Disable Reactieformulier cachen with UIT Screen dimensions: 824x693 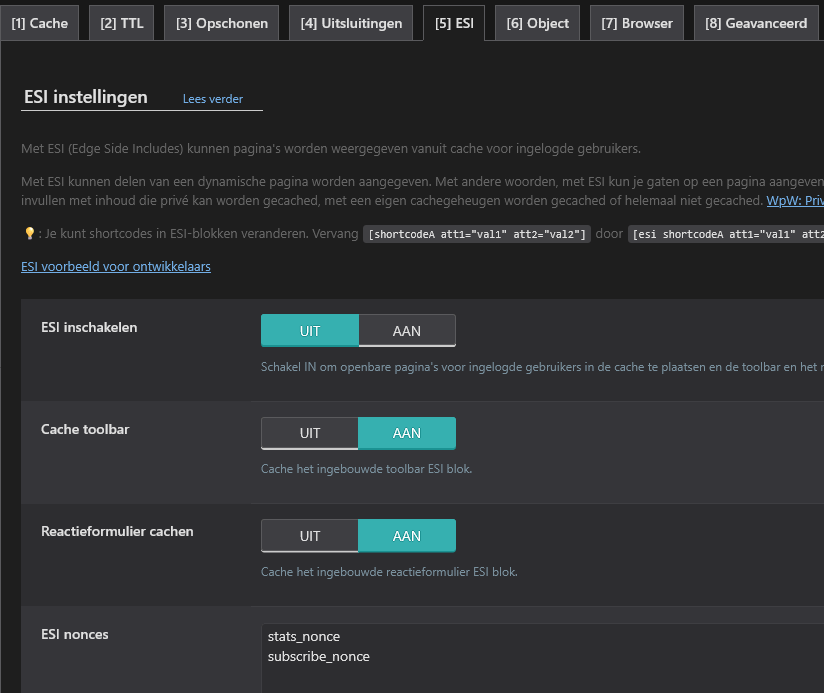(x=310, y=536)
